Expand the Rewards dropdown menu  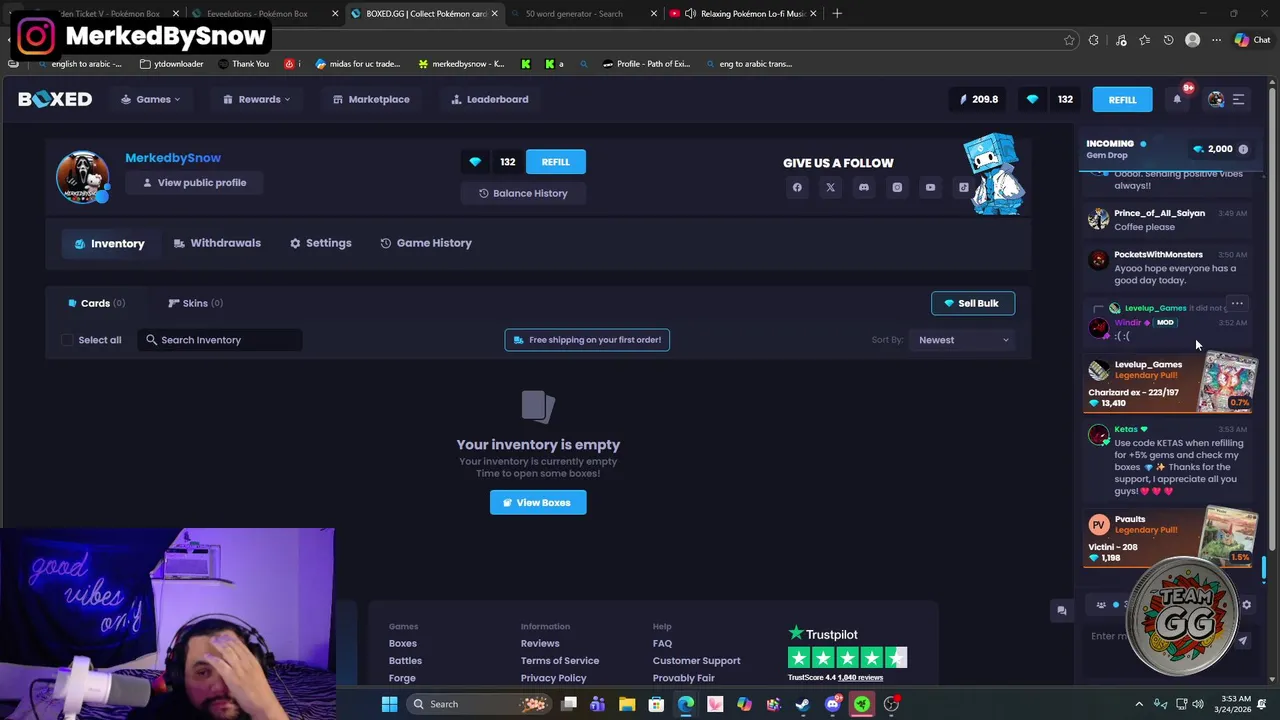coord(257,99)
